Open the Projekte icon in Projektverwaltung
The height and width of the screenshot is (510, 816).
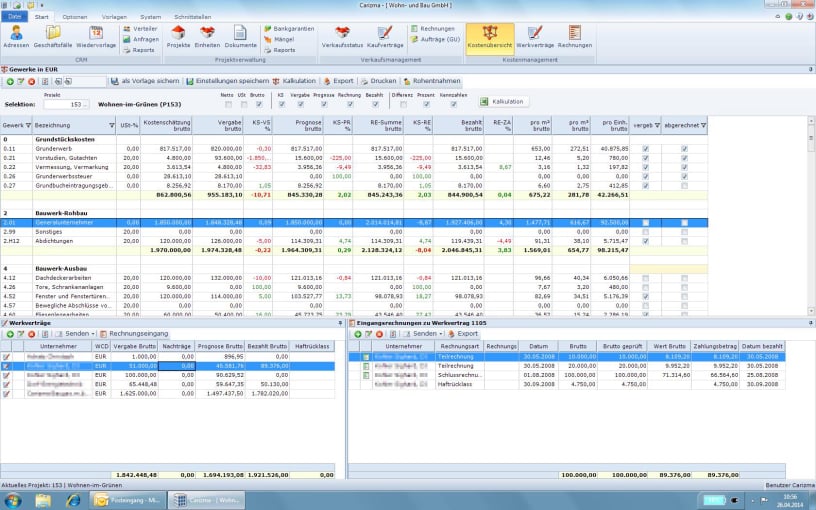pyautogui.click(x=179, y=36)
